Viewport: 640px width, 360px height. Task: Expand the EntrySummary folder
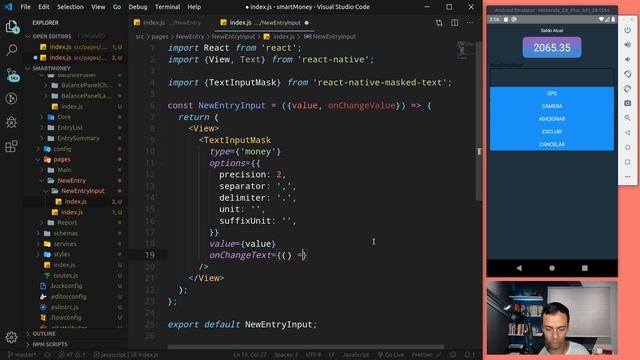point(78,138)
